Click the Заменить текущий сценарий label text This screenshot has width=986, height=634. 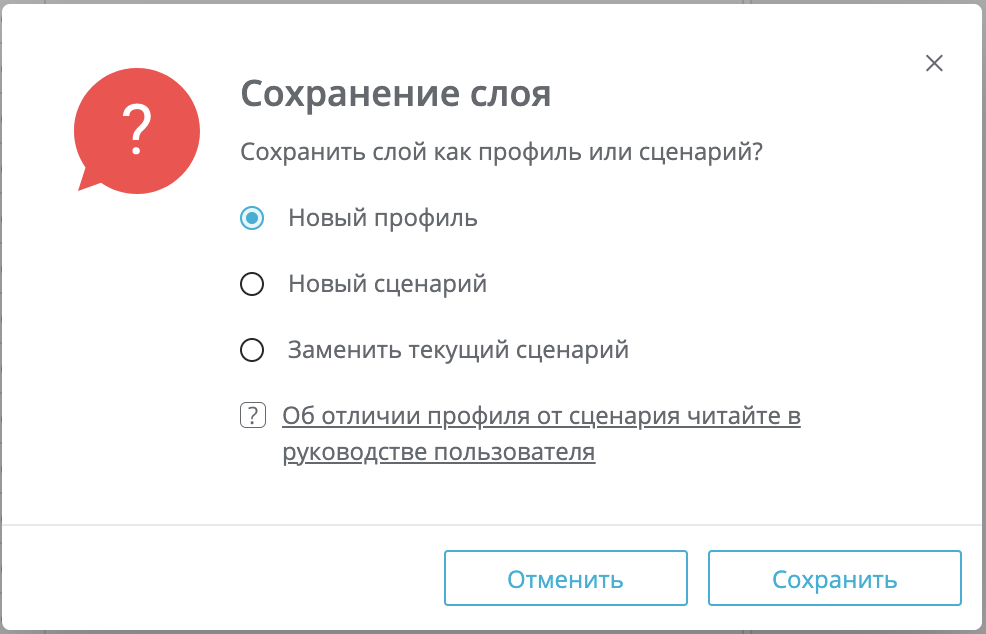click(458, 350)
